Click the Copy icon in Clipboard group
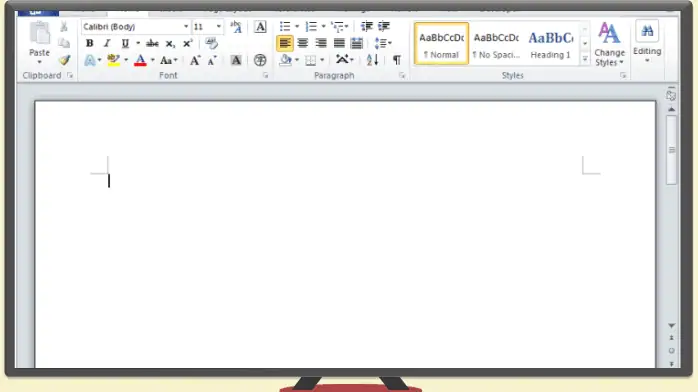This screenshot has width=698, height=392. [x=64, y=43]
